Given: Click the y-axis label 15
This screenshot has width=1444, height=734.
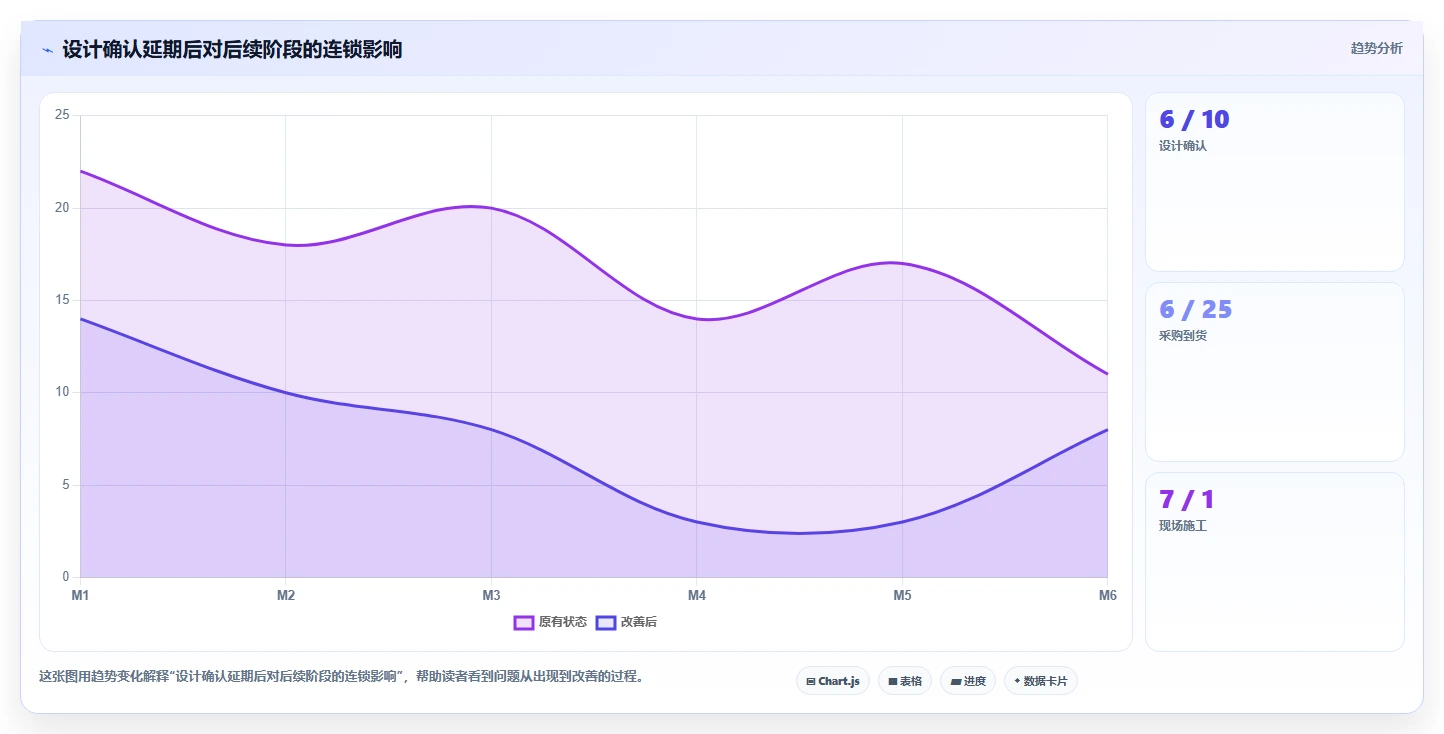Looking at the screenshot, I should click(62, 300).
